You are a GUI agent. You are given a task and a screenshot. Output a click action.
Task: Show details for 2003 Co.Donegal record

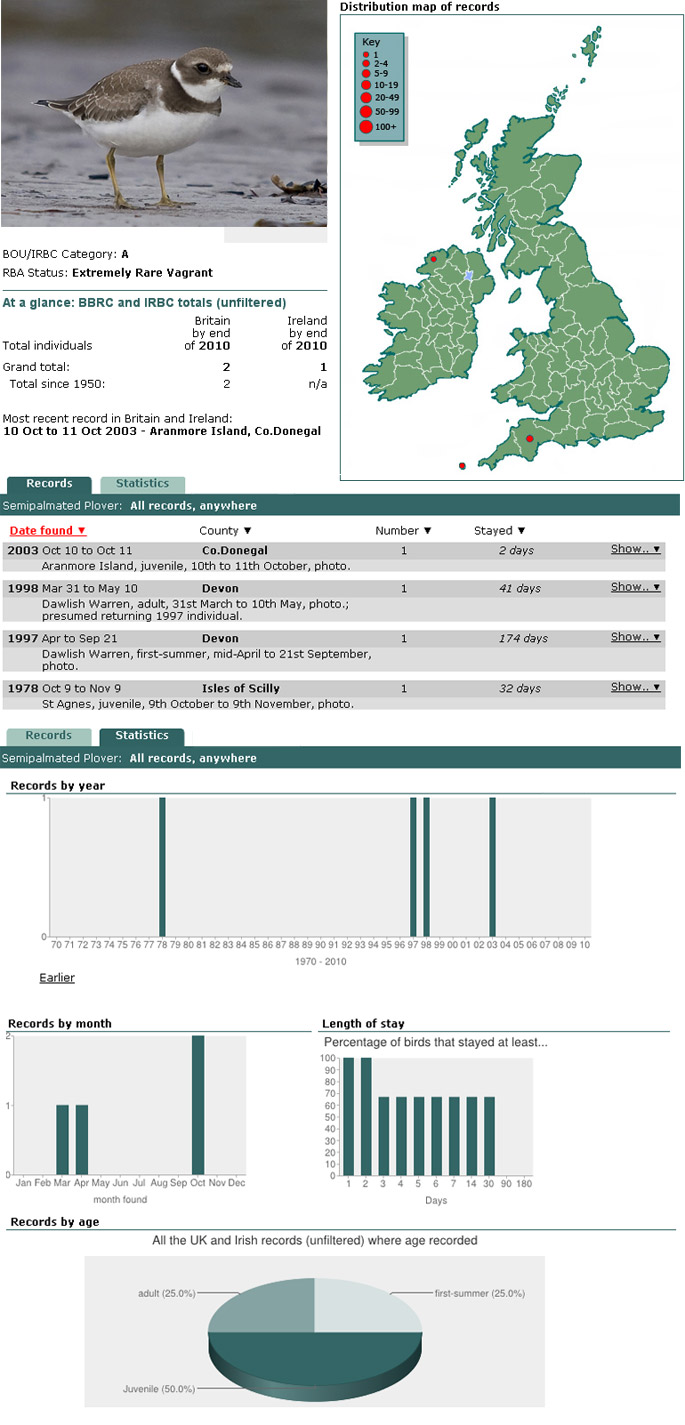[636, 550]
